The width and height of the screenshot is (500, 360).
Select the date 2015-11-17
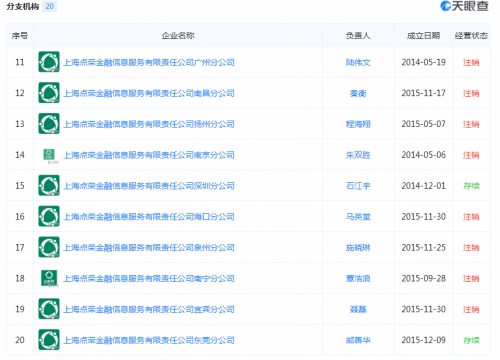[423, 93]
